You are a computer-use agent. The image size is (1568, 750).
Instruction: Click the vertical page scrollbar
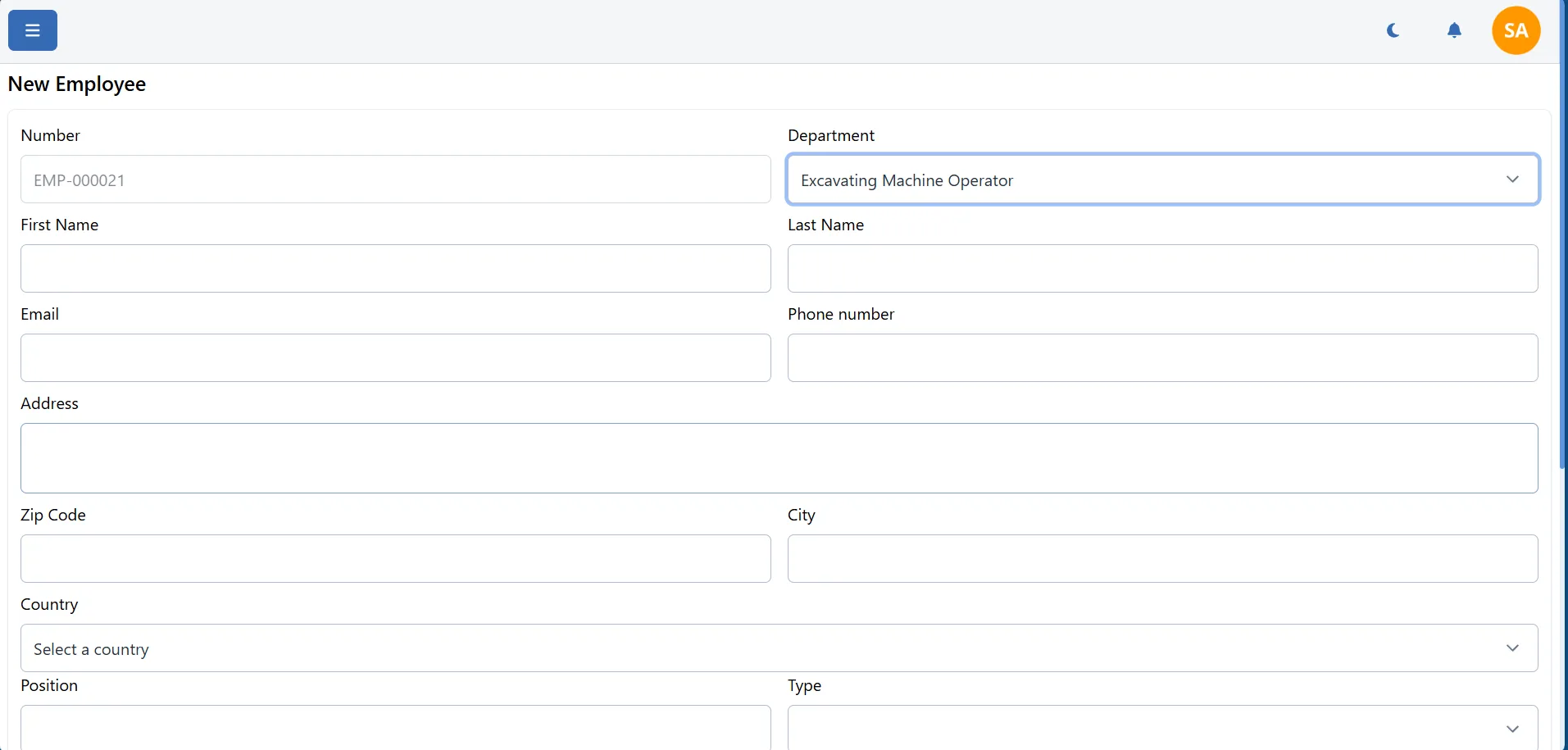pyautogui.click(x=1562, y=246)
